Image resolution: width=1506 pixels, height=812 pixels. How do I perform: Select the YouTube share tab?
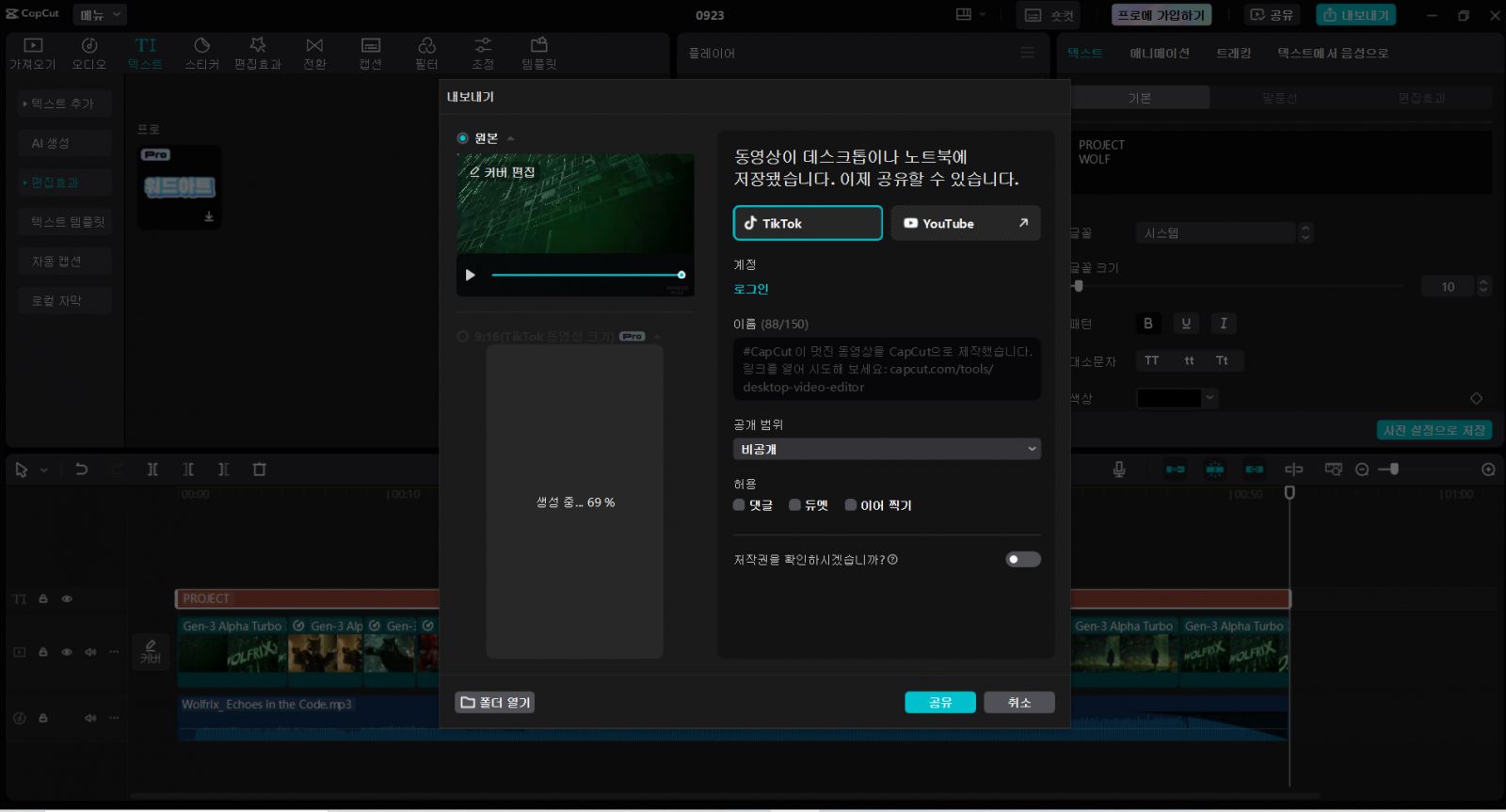pyautogui.click(x=966, y=223)
